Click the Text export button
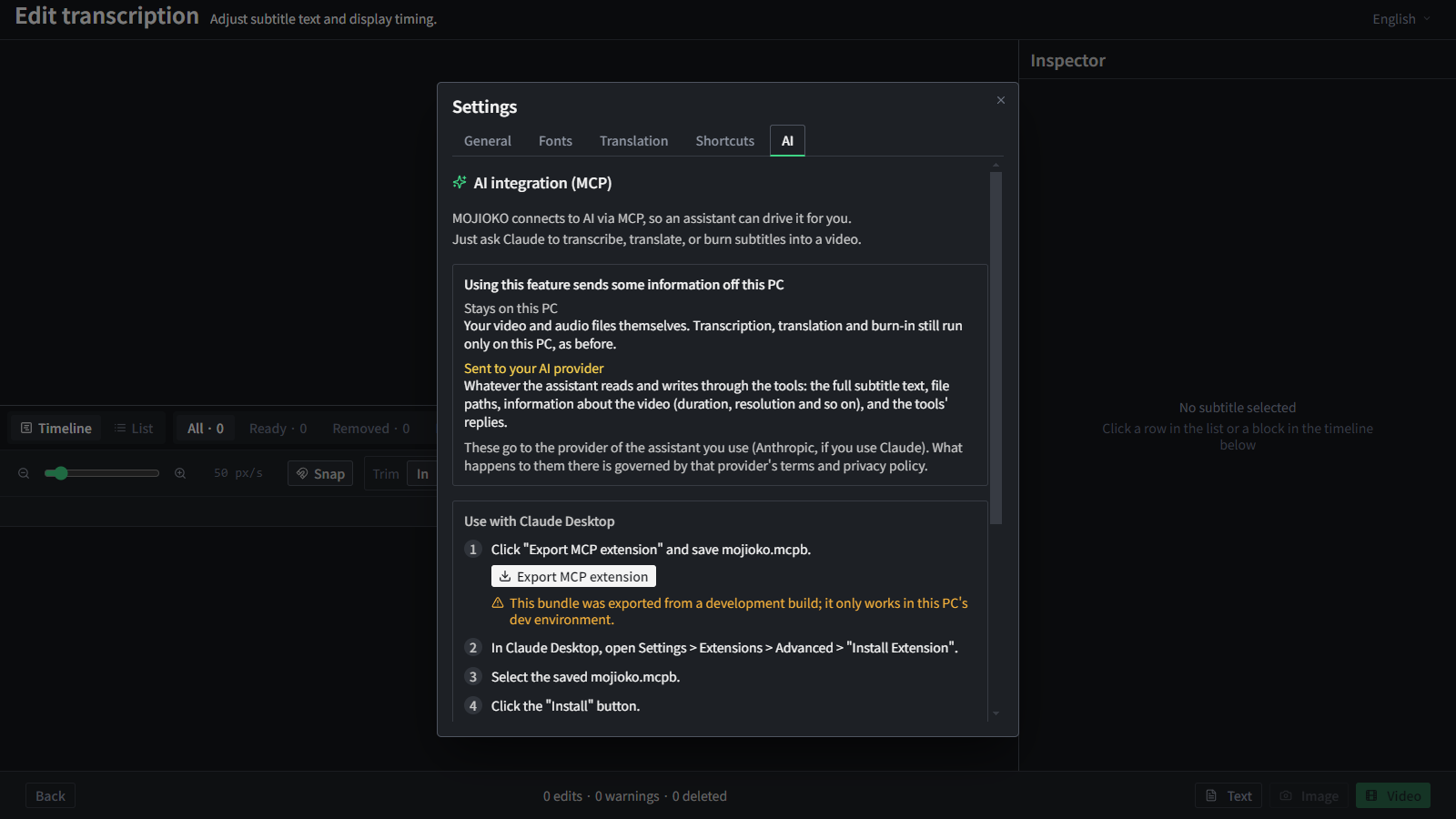This screenshot has height=819, width=1456. tap(1228, 796)
